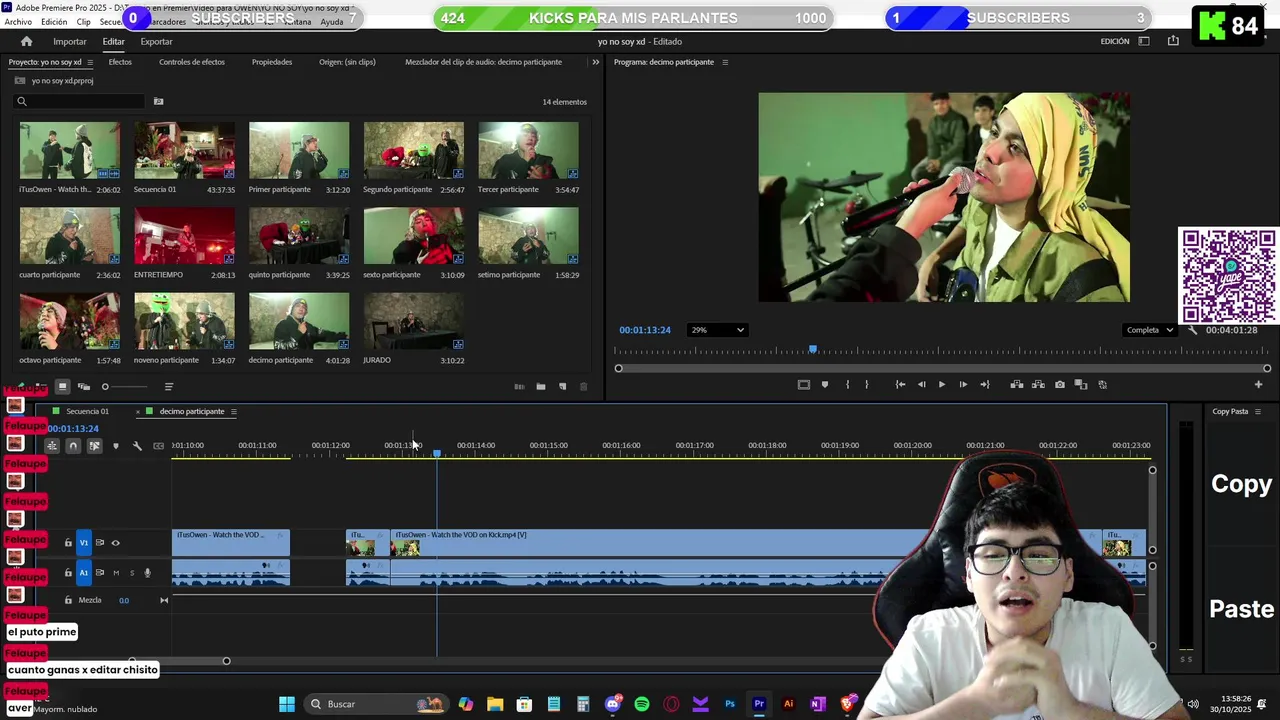Open the Controles de efectos tab

[192, 62]
